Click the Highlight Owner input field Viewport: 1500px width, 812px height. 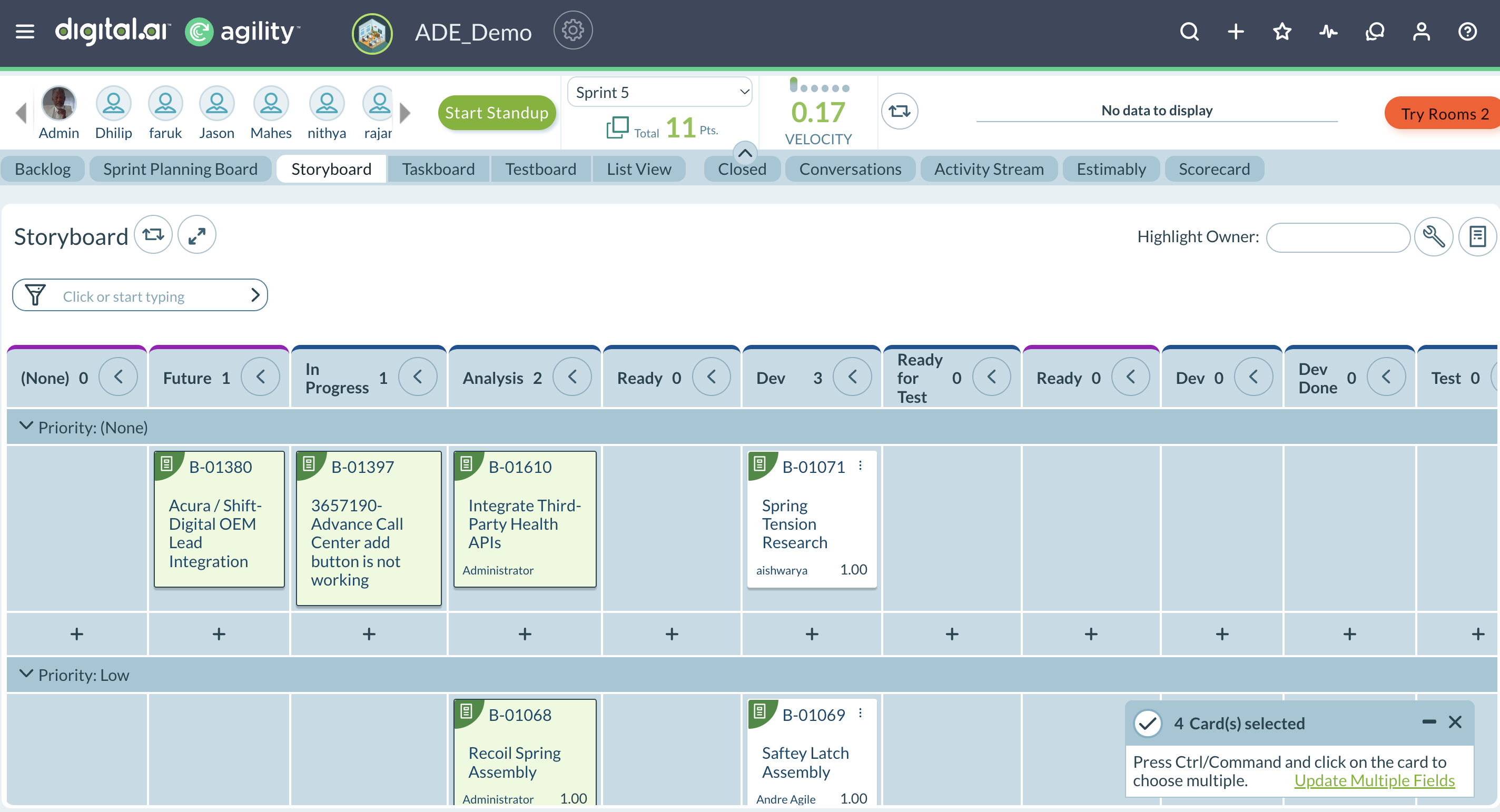[x=1338, y=237]
